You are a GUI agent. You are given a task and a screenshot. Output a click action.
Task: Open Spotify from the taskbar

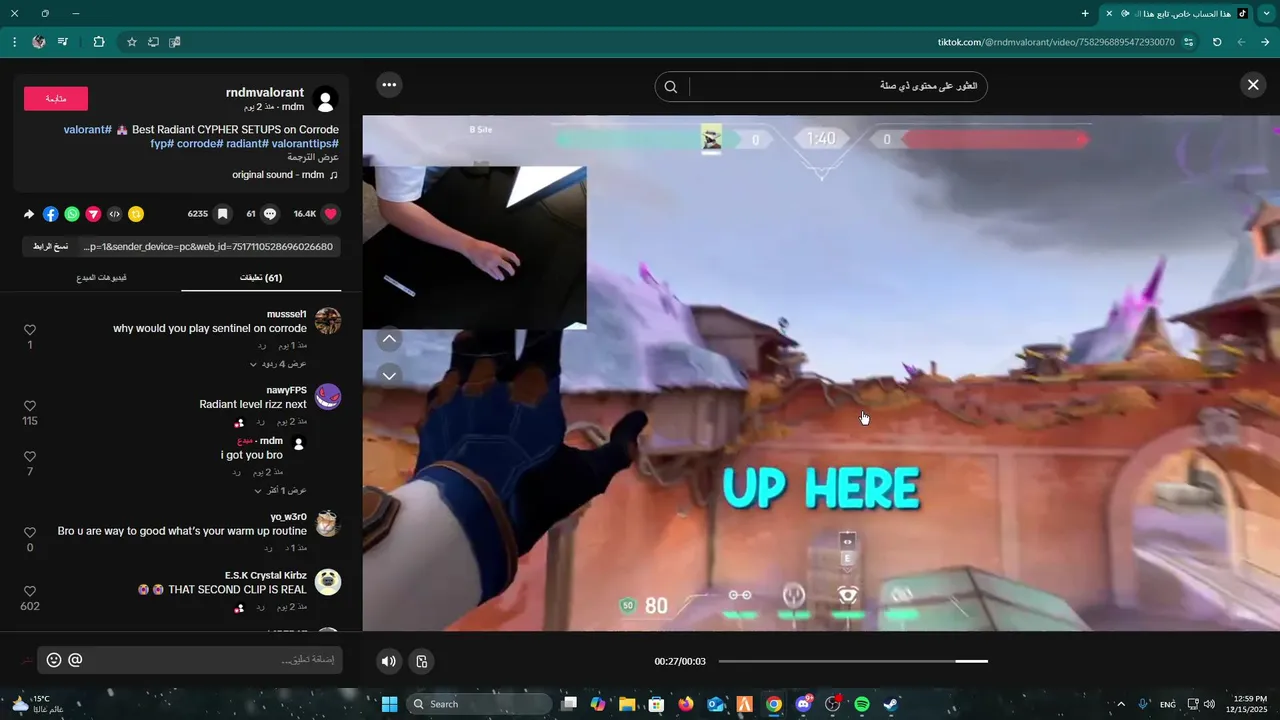(862, 704)
